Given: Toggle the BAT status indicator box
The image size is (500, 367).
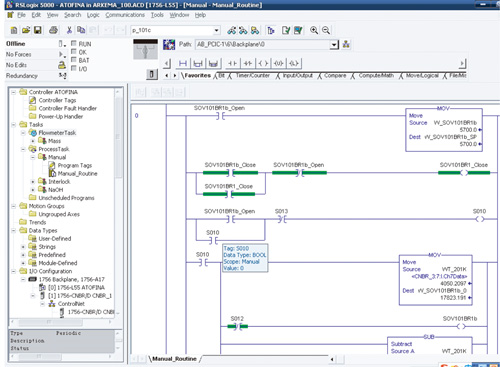Looking at the screenshot, I should pyautogui.click(x=74, y=60).
